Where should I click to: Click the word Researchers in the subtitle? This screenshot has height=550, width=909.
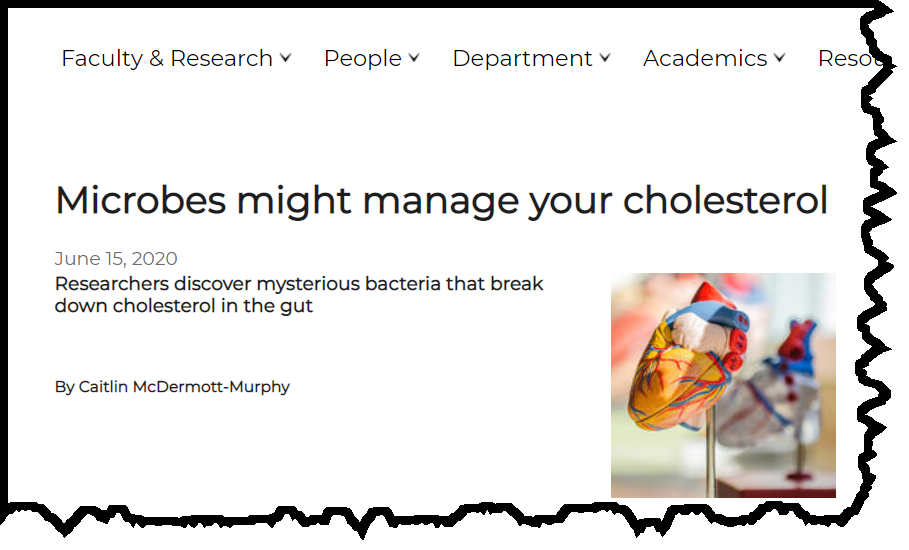tap(112, 284)
